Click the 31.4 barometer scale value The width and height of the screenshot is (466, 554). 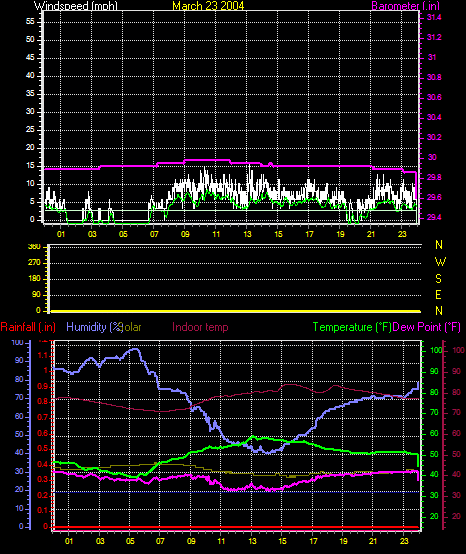pos(434,17)
